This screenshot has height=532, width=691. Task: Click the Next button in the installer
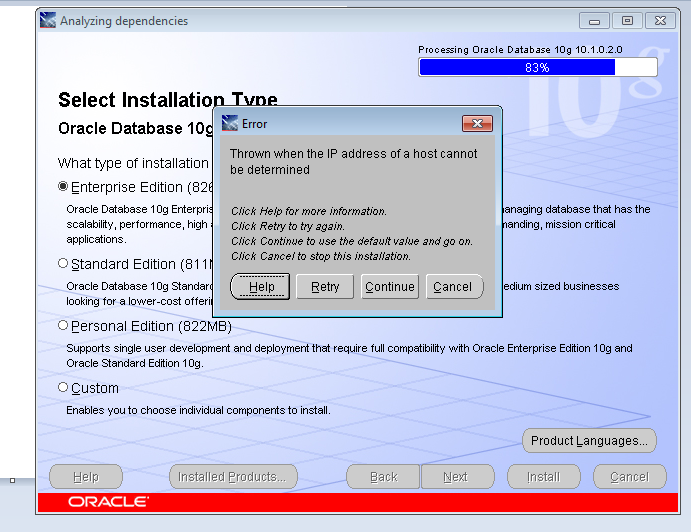coord(455,477)
